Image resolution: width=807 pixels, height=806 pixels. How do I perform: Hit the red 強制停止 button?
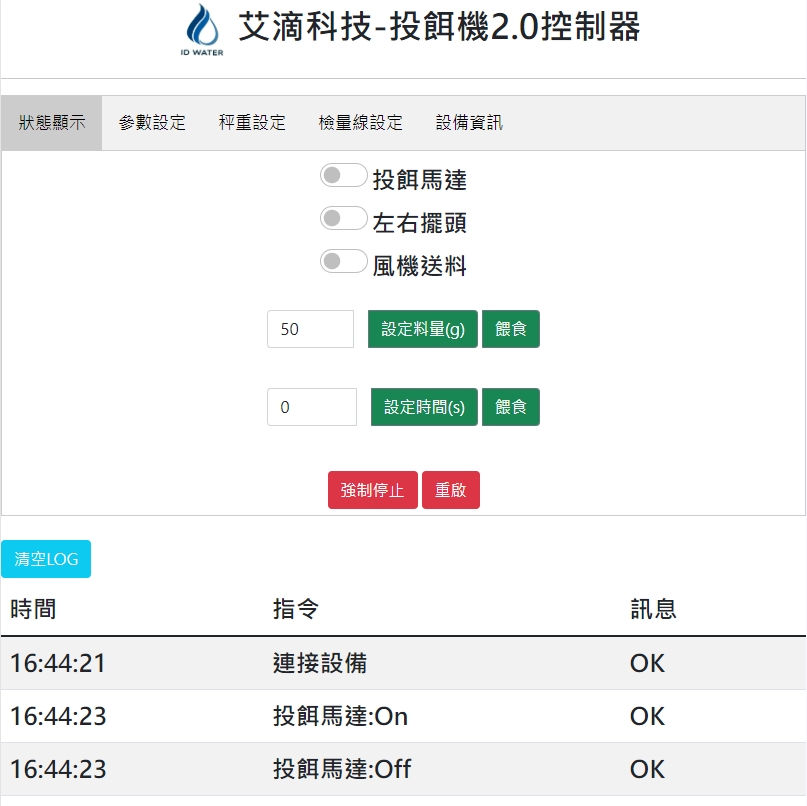(x=372, y=490)
